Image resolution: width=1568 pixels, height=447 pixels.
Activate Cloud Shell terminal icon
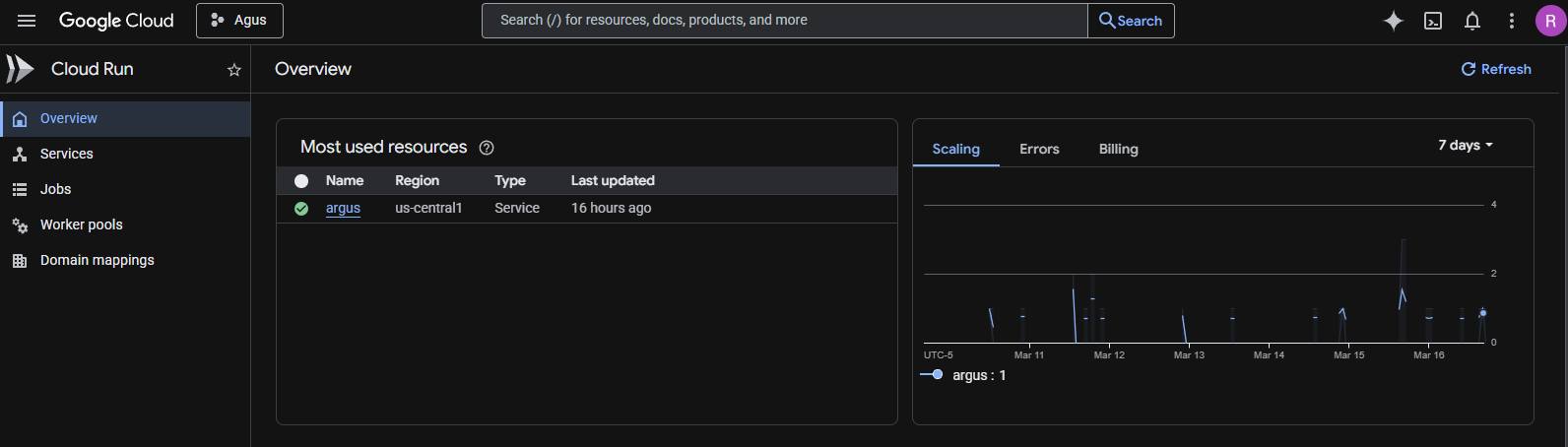1433,21
